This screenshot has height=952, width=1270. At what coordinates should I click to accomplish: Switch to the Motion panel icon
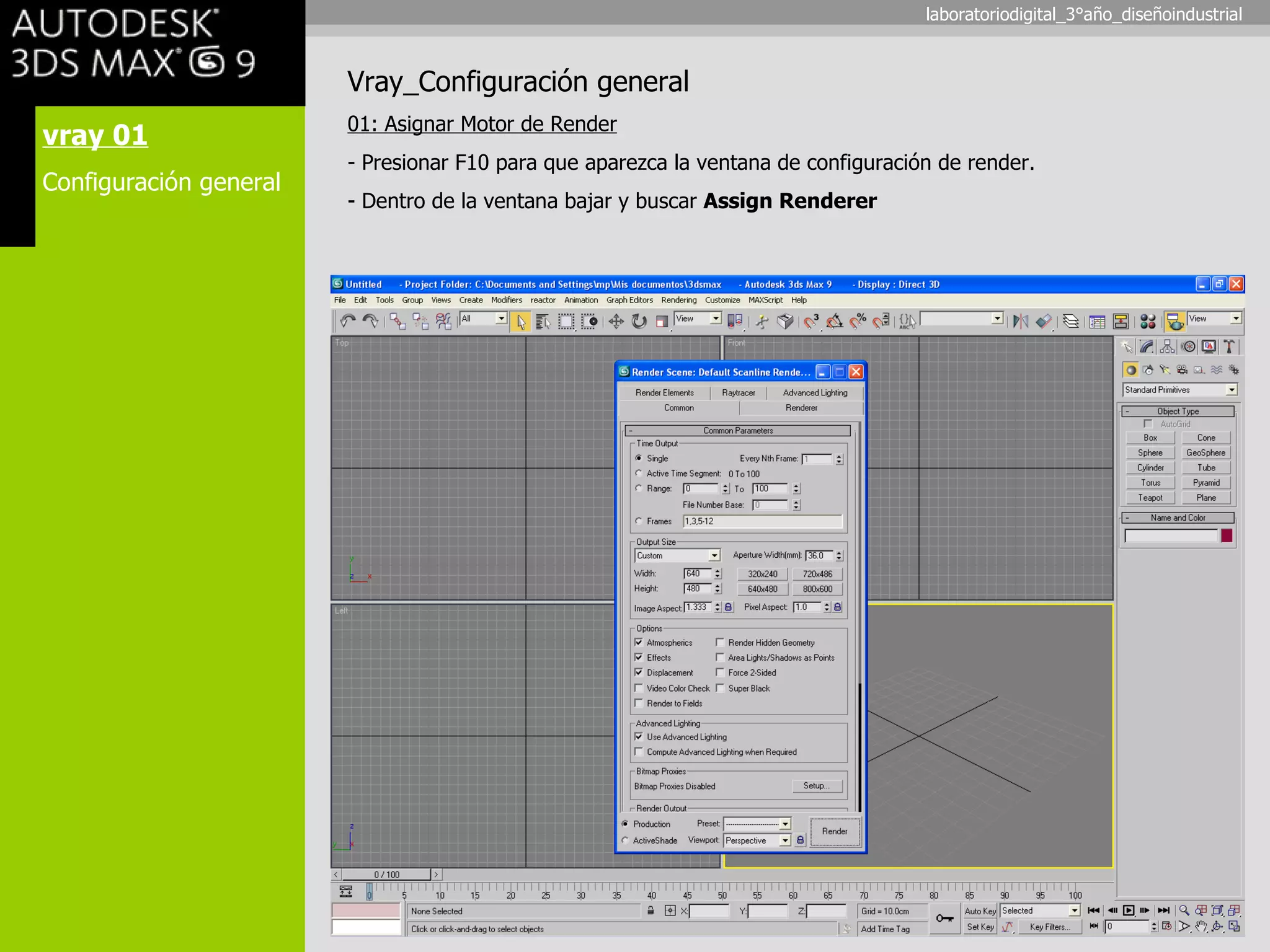coord(1188,346)
